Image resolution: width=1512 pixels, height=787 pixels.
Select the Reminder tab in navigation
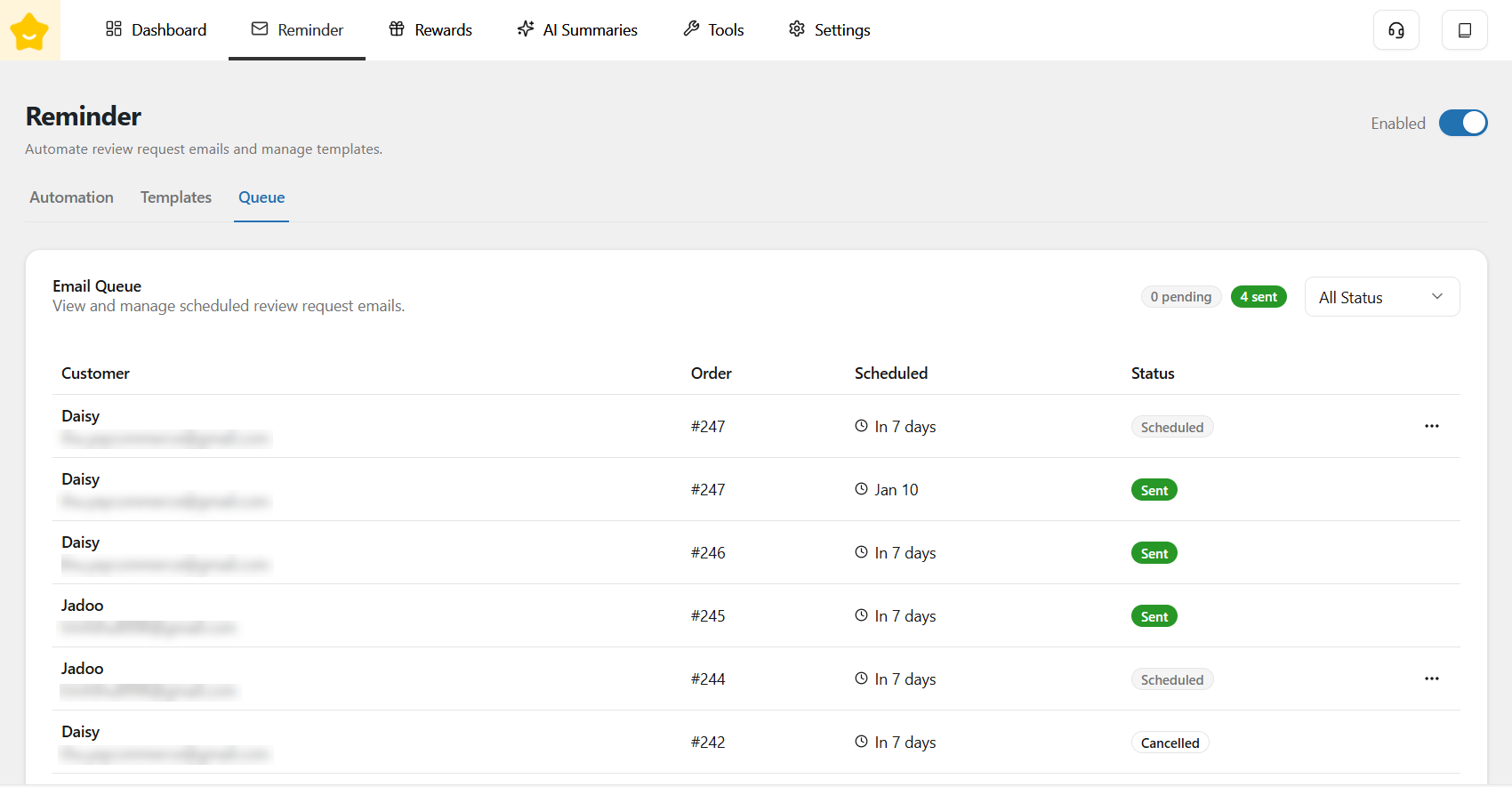[297, 30]
